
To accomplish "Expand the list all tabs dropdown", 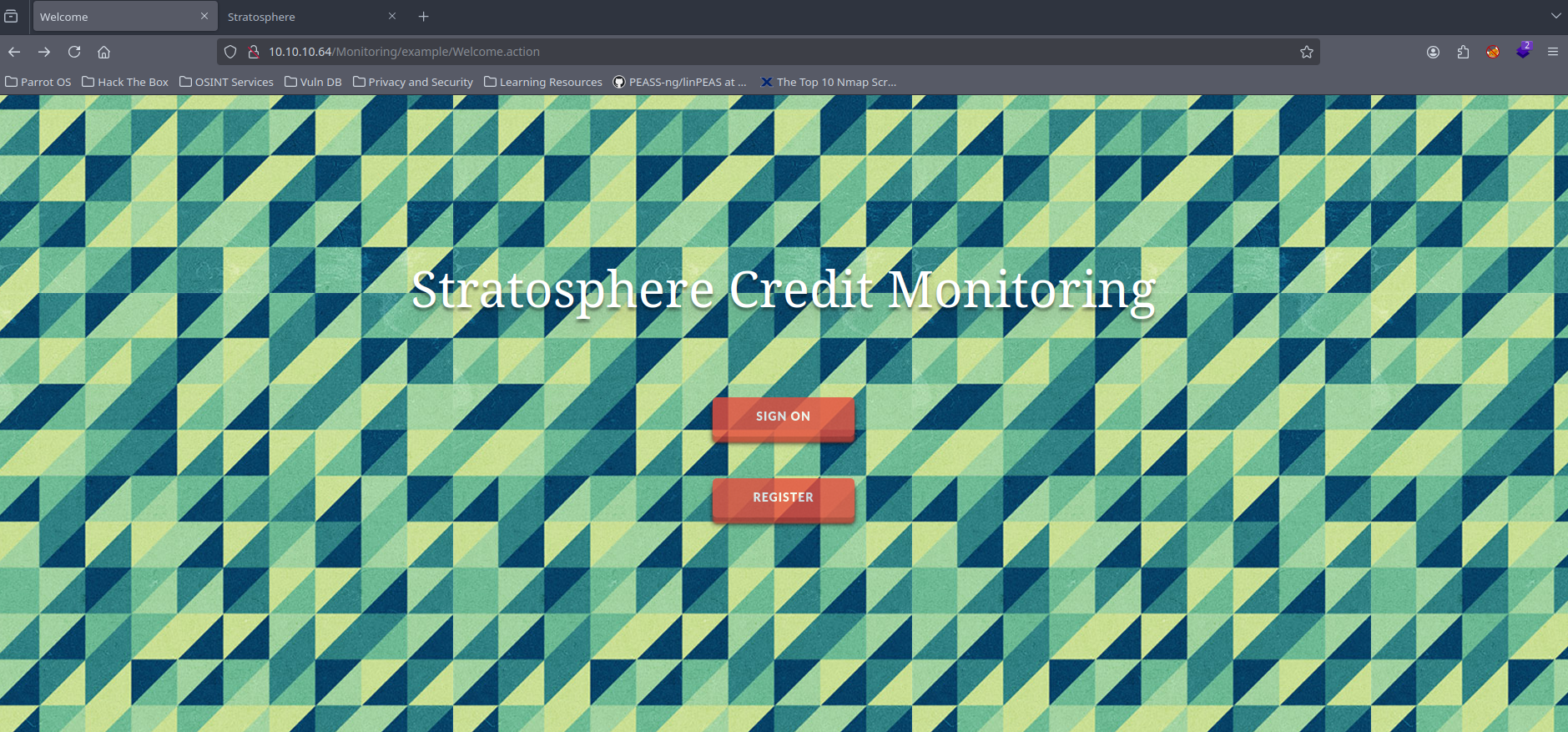I will [x=1555, y=16].
